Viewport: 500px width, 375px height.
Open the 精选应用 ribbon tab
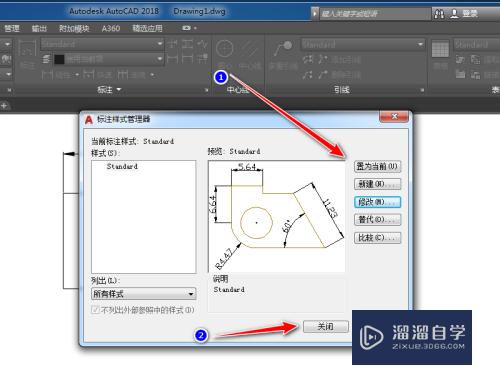[x=147, y=28]
